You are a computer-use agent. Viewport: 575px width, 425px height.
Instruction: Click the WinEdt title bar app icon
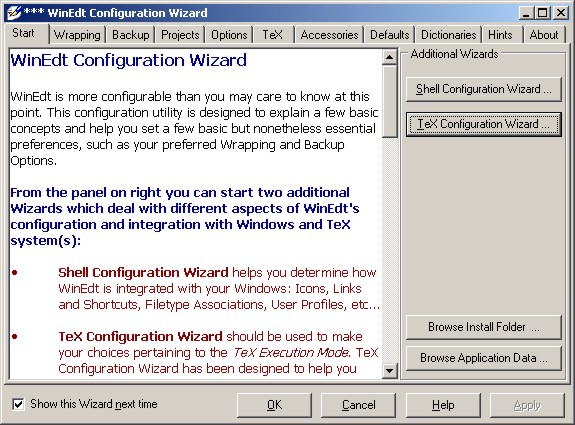coord(14,13)
